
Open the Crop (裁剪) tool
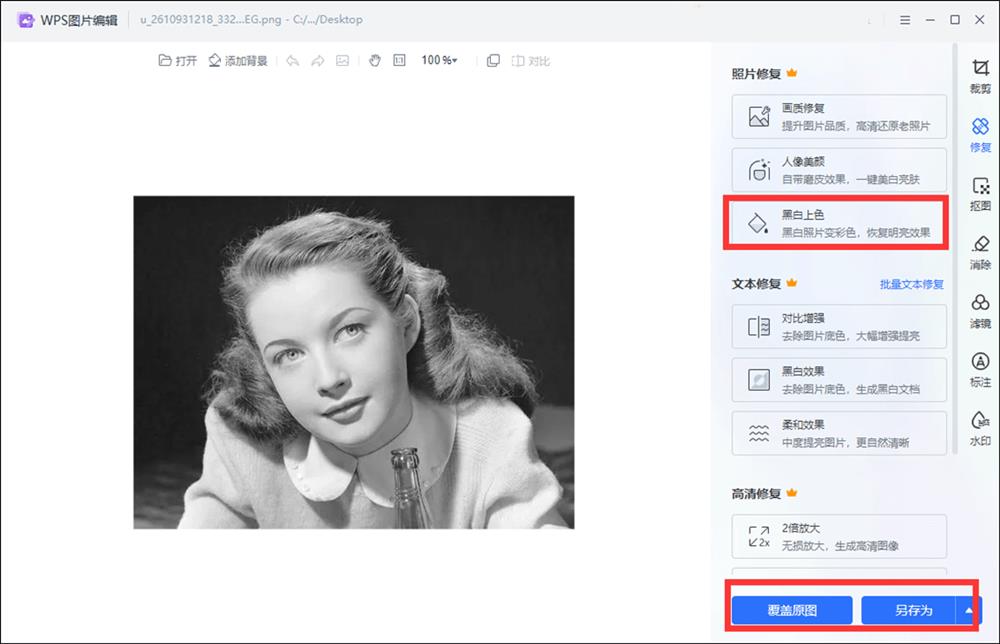(980, 76)
